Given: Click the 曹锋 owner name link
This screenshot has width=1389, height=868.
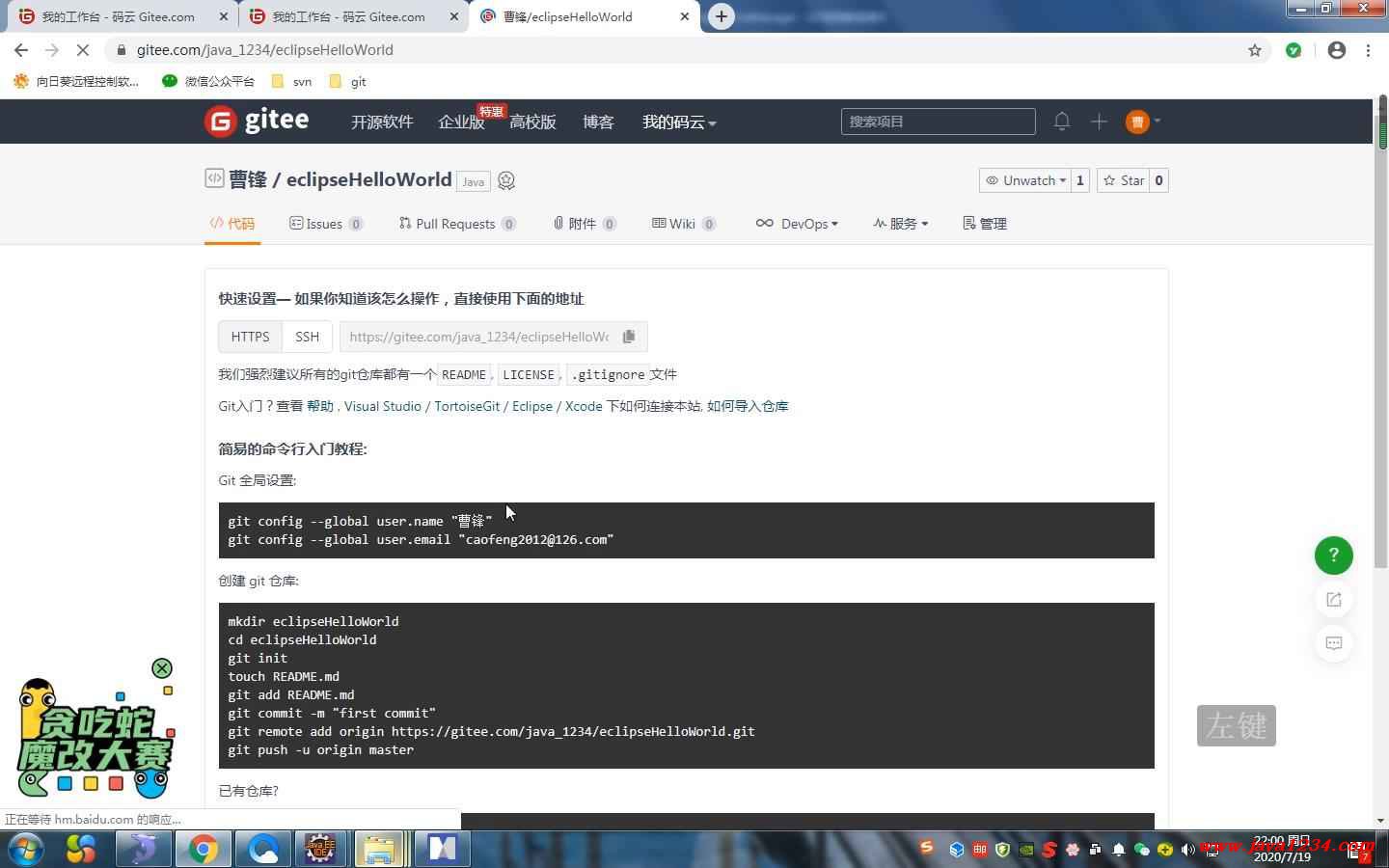Looking at the screenshot, I should [248, 180].
